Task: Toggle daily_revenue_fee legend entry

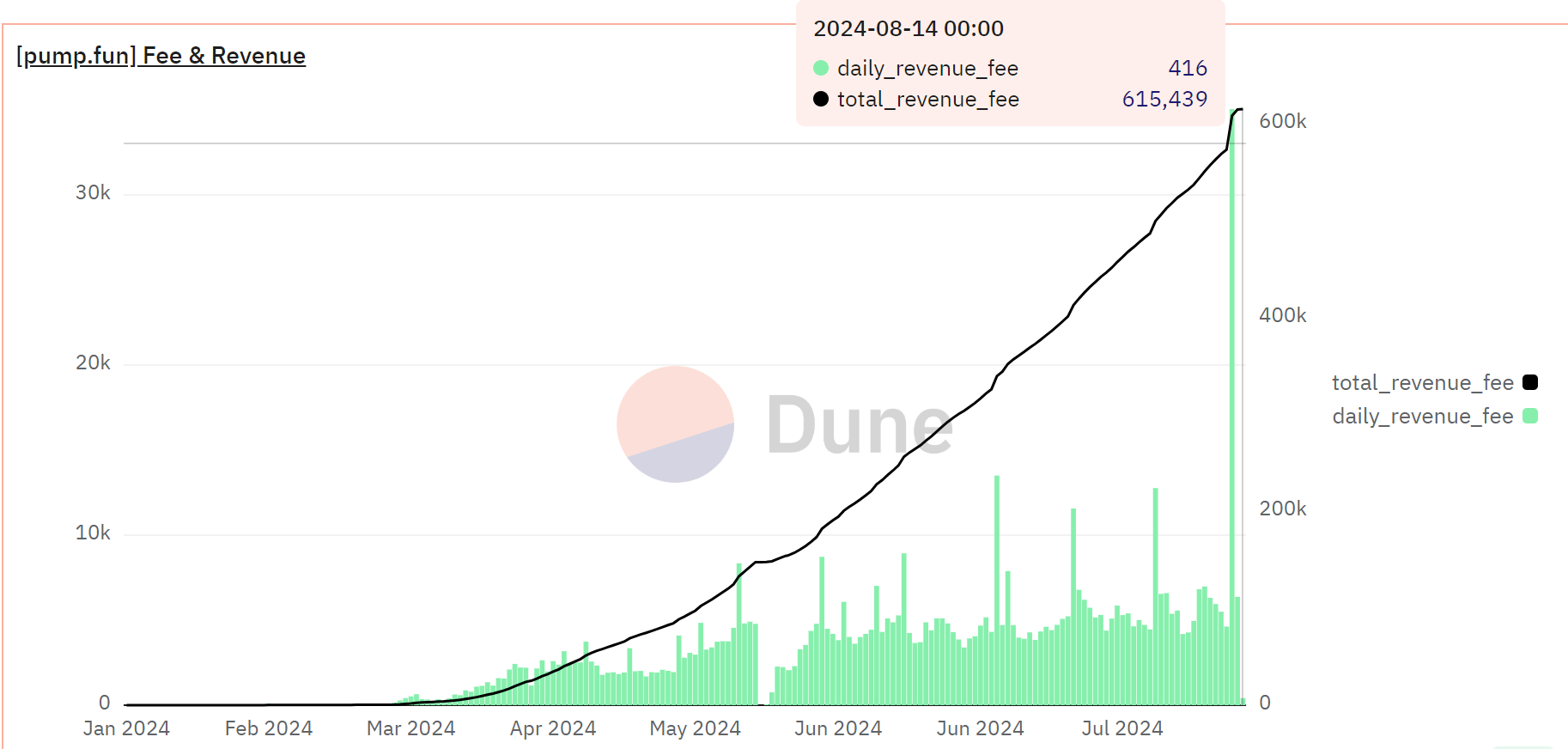Action: coord(1434,416)
